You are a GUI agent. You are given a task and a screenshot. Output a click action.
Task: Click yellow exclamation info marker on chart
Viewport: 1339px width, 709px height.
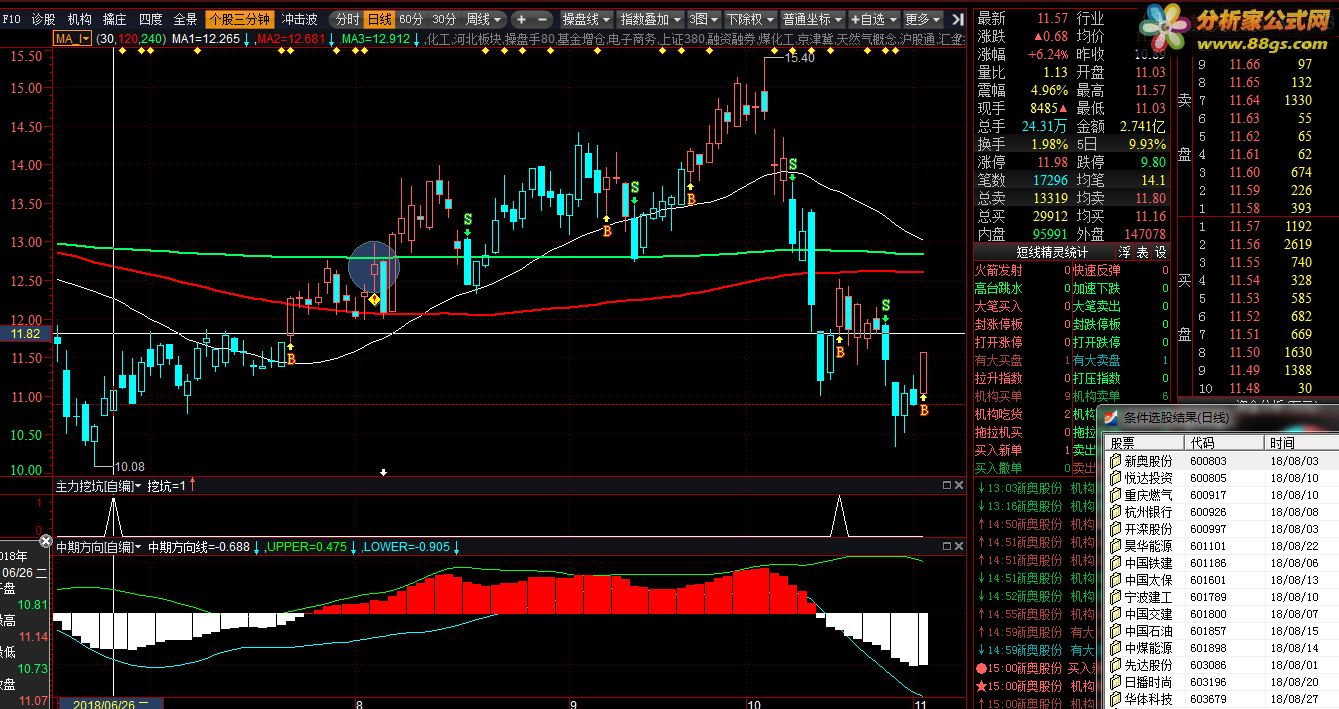click(373, 299)
